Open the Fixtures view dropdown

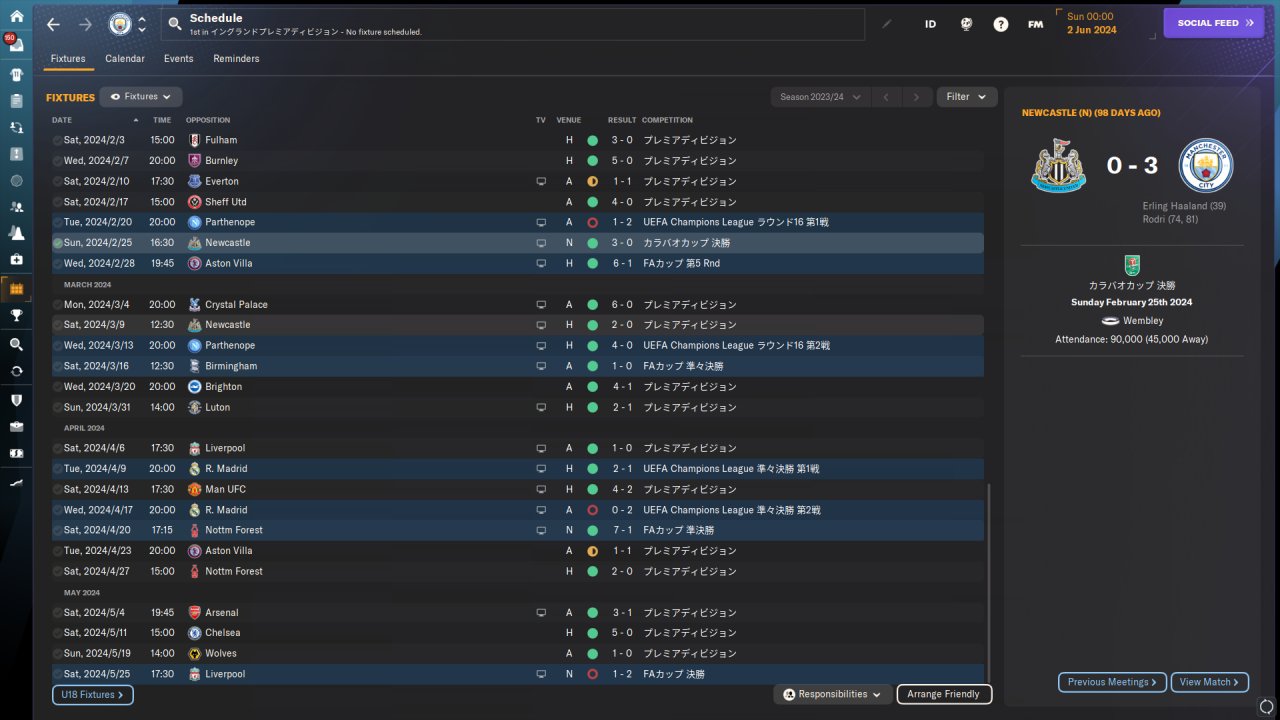point(141,97)
